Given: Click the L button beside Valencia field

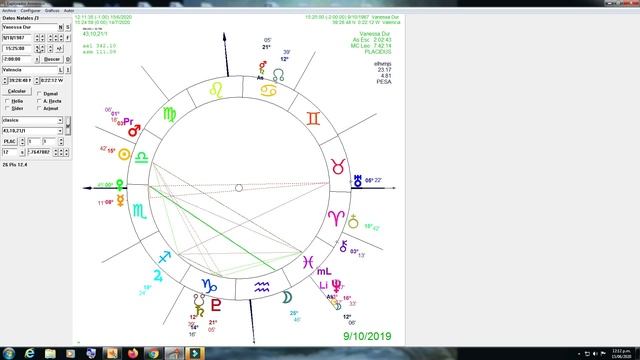Looking at the screenshot, I should [61, 70].
